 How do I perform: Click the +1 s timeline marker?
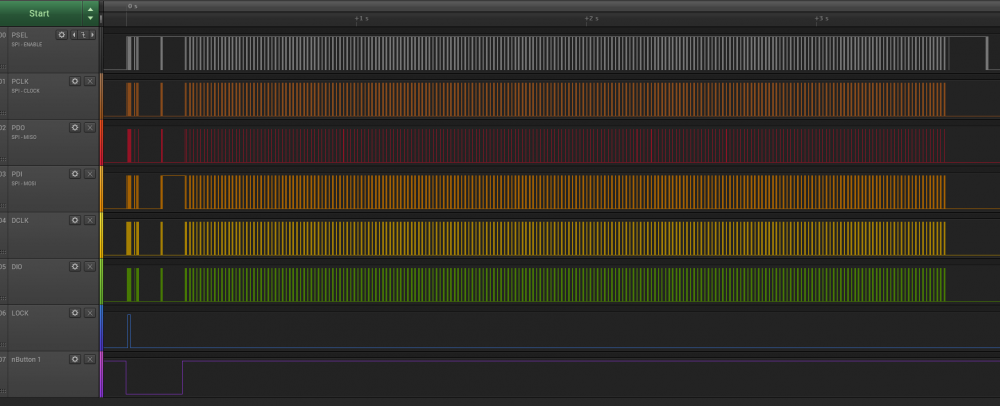(x=361, y=18)
